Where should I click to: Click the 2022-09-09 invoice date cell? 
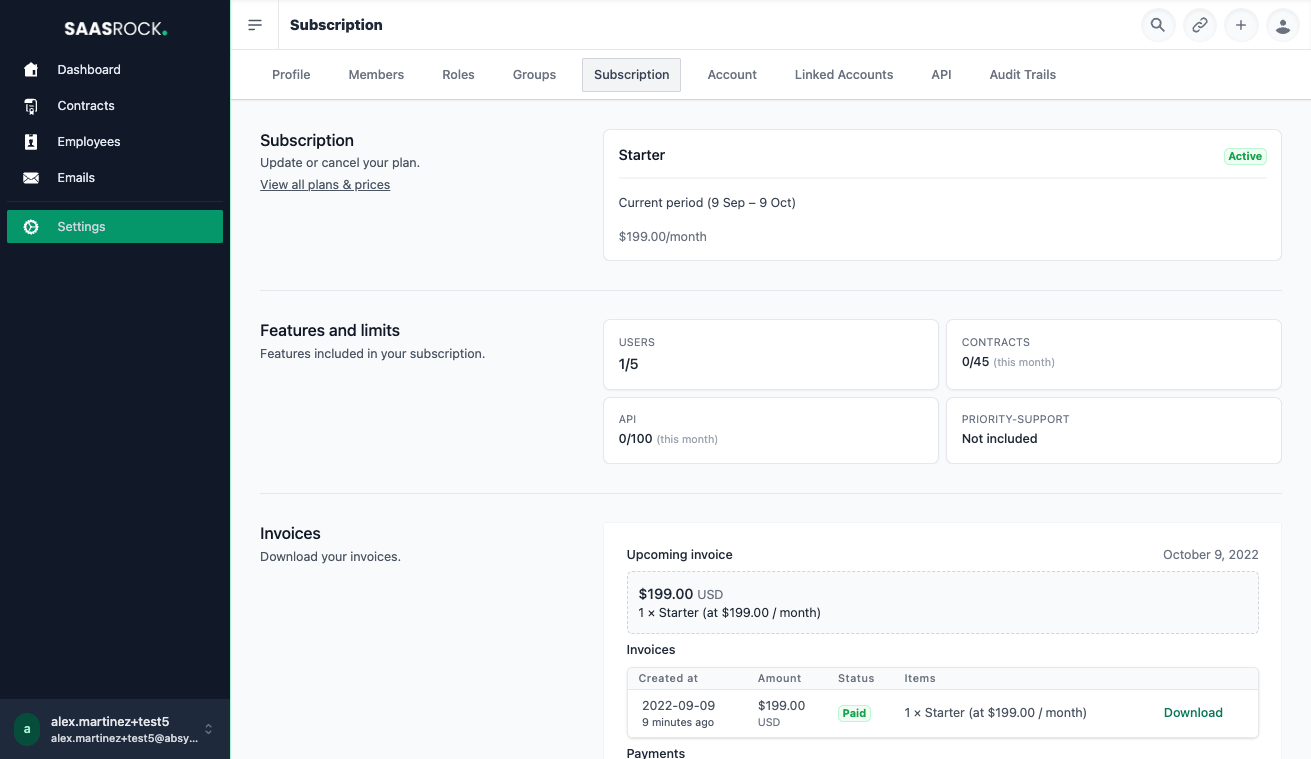(678, 706)
